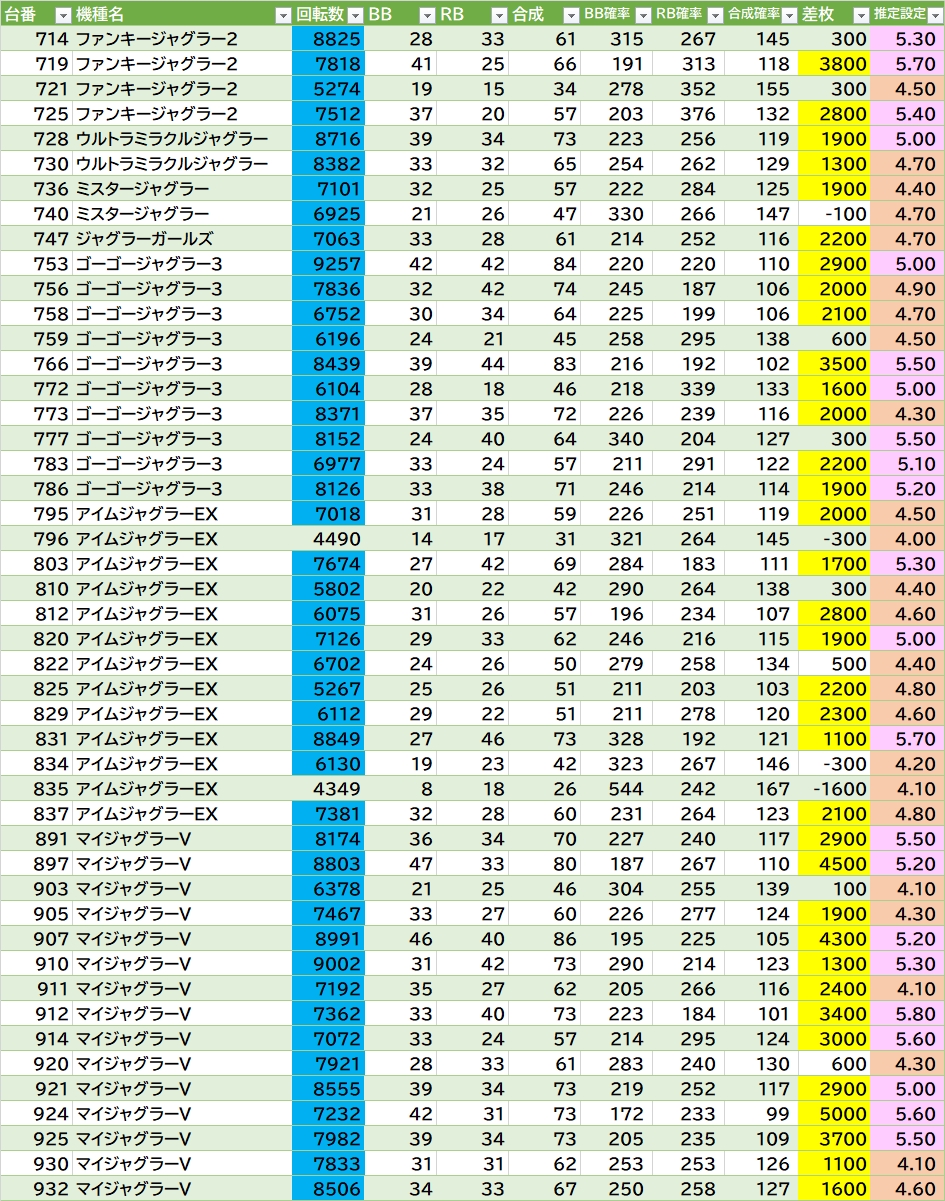This screenshot has height=1201, width=945.
Task: Select the 3500 difference cell in row 766
Action: 834,364
